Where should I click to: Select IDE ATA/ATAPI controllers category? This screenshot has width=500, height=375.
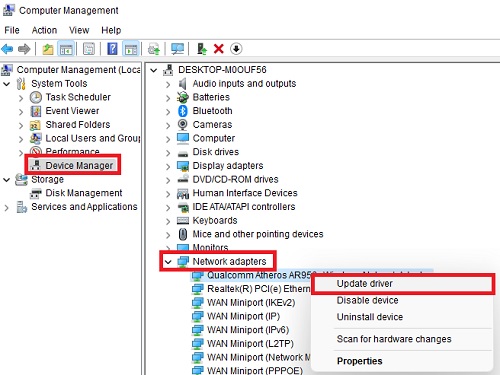pyautogui.click(x=244, y=207)
